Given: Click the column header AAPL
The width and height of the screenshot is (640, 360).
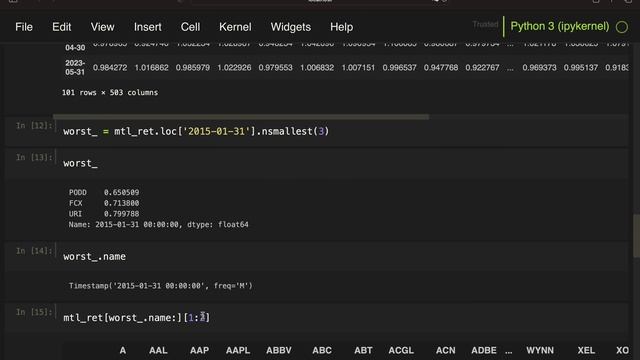Looking at the screenshot, I should coord(238,351).
